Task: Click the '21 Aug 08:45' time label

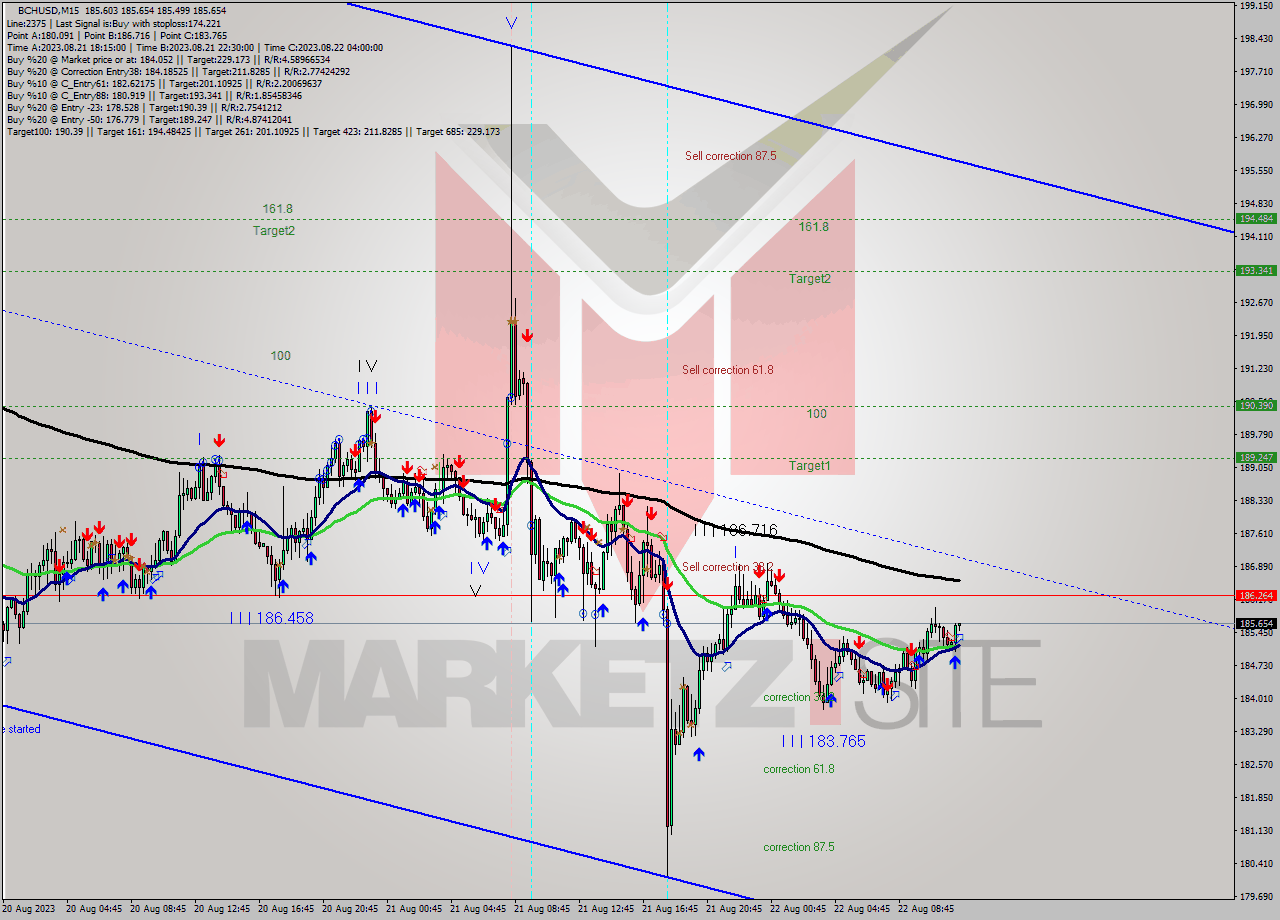Action: [542, 909]
